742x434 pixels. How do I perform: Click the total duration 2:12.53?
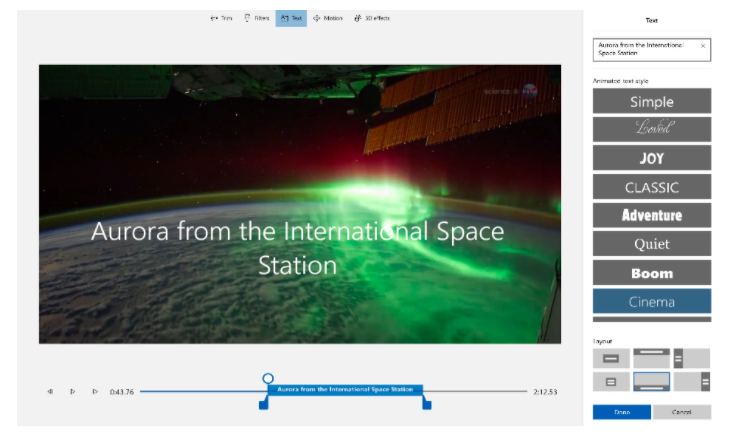545,392
